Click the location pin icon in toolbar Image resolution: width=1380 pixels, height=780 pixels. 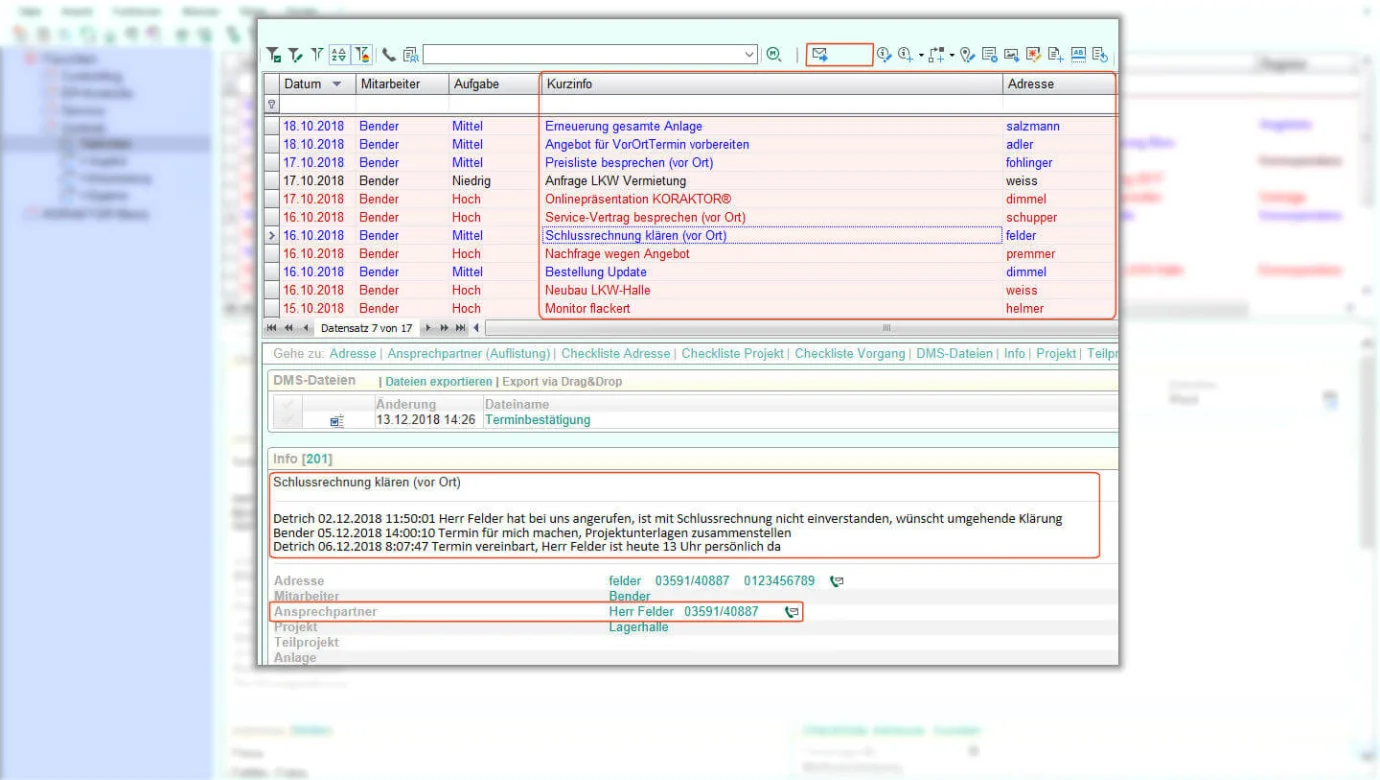pyautogui.click(x=967, y=55)
